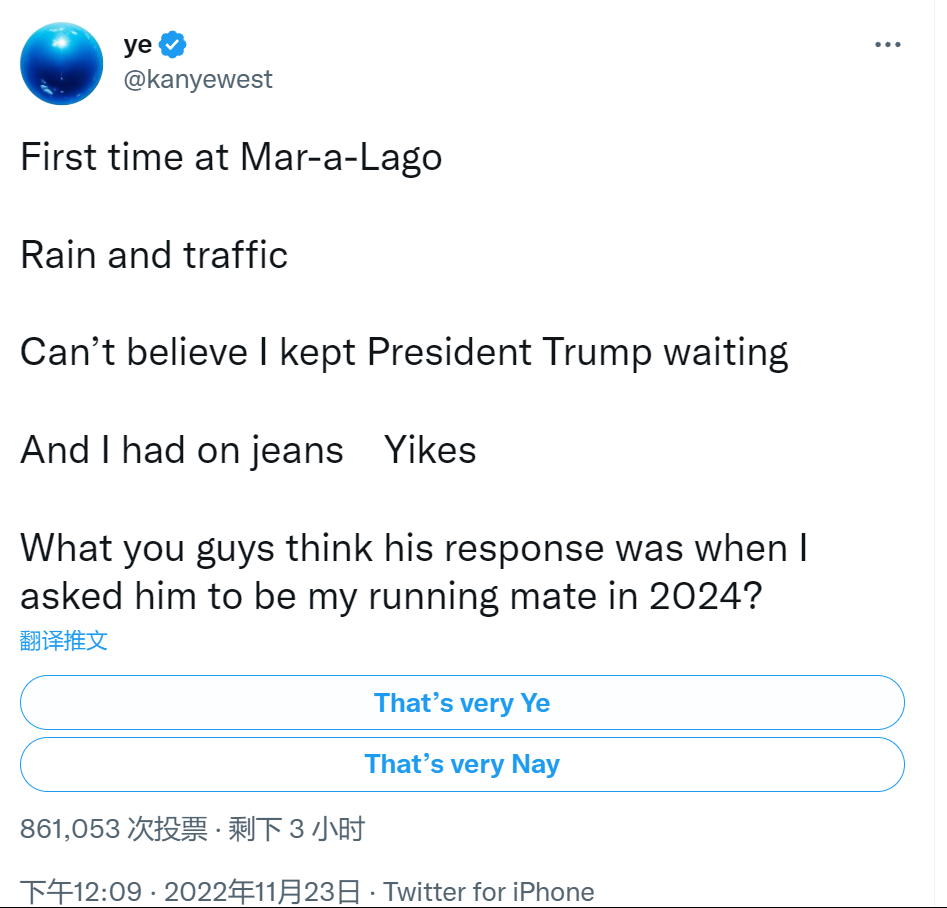This screenshot has width=947, height=908.
Task: Click the blue verified checkmark badge
Action: click(x=172, y=45)
